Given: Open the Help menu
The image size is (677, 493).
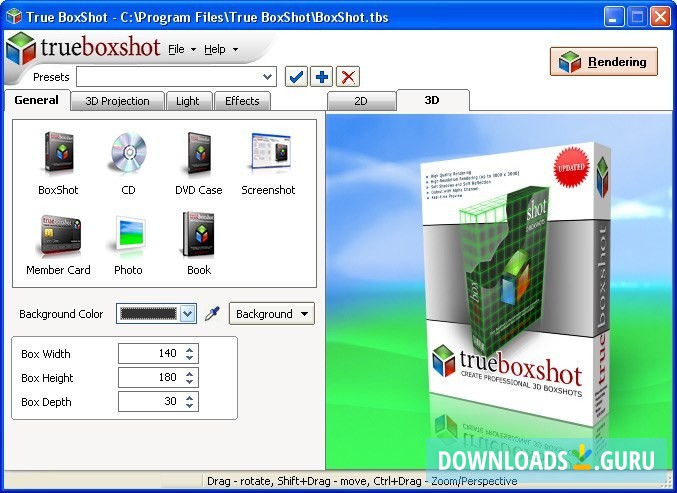Looking at the screenshot, I should click(221, 49).
